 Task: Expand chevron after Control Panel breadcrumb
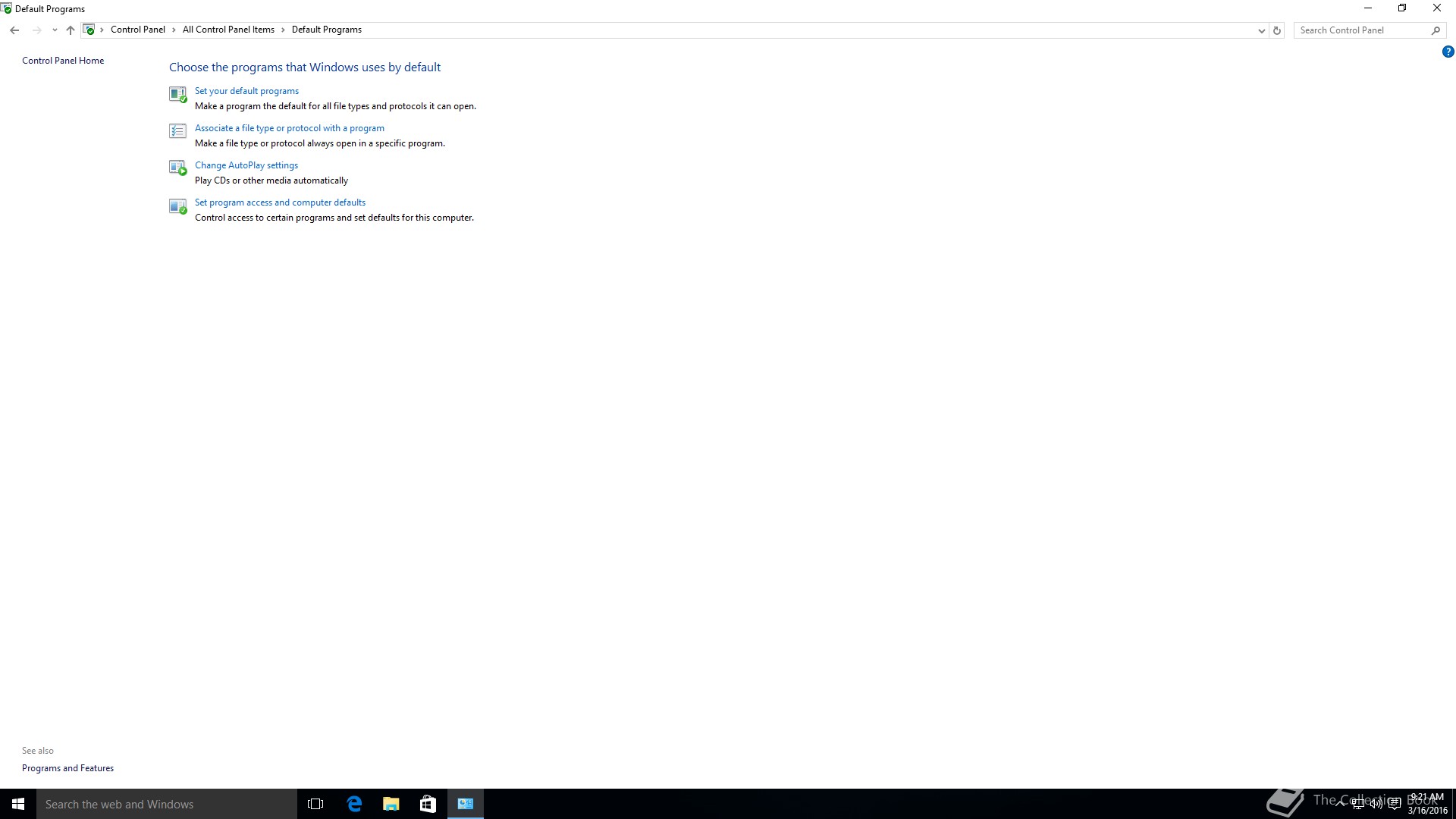[174, 30]
